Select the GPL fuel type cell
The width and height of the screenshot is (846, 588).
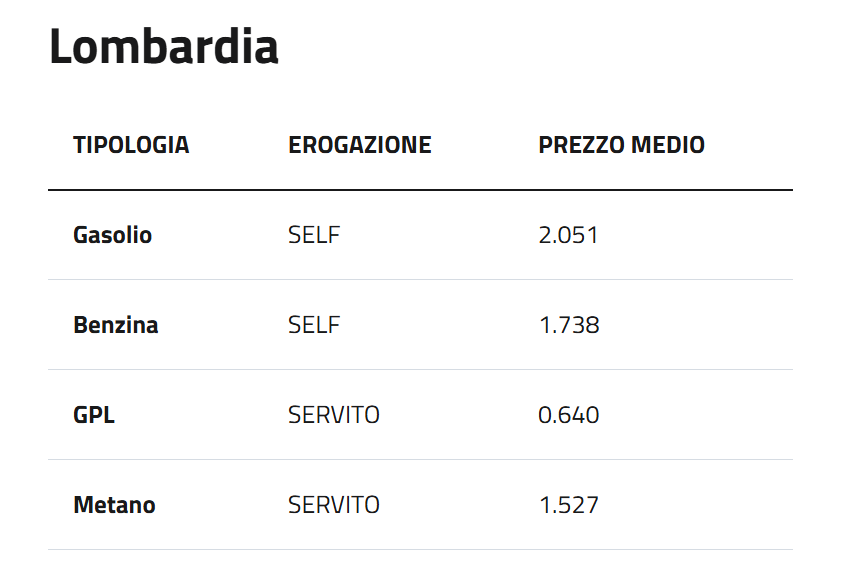[94, 415]
